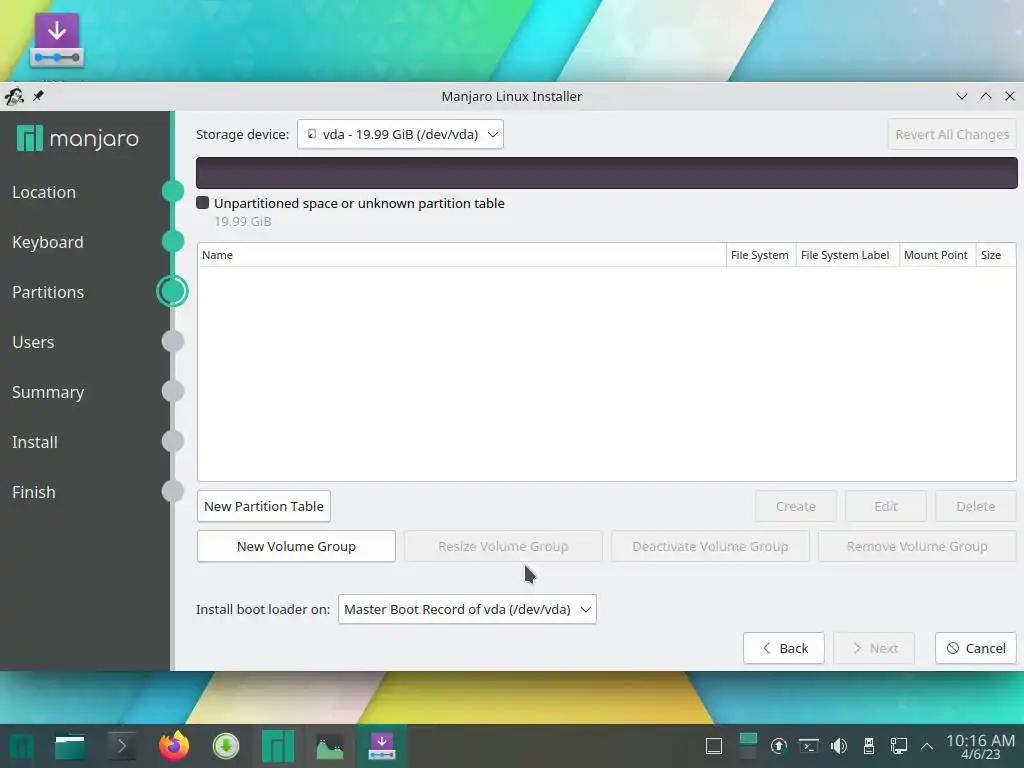Click the '19.99 GiB' size text
Screen dimensions: 1024x768
point(243,221)
